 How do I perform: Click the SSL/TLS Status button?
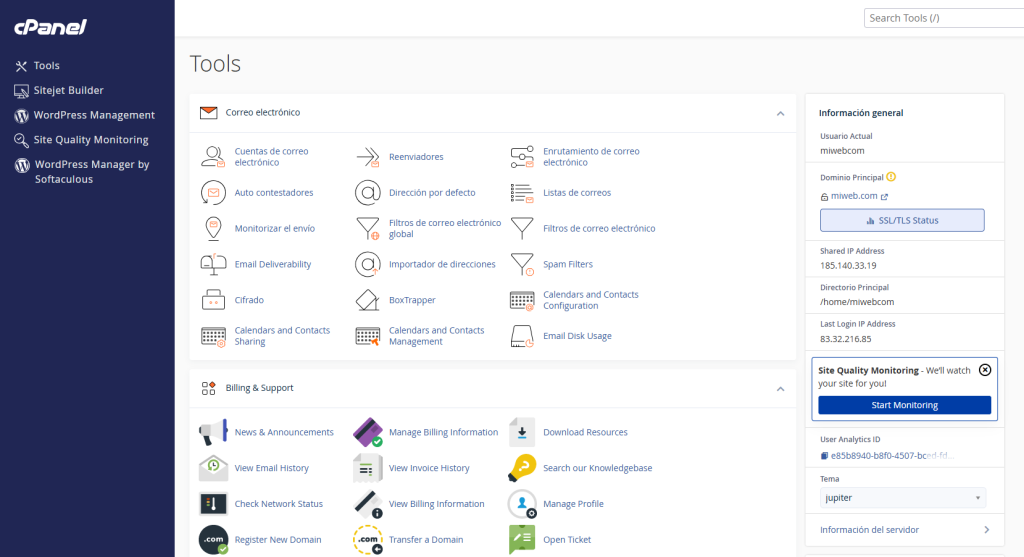(x=902, y=221)
